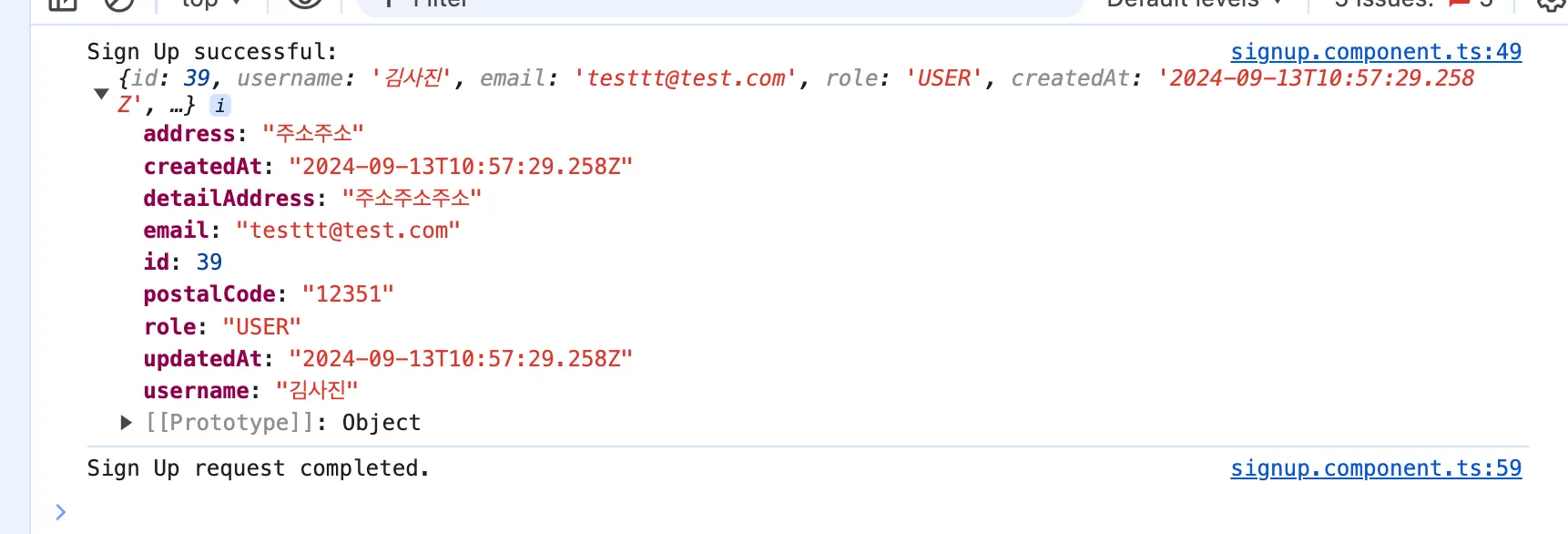Click the id value 39
Viewport: 1568px width, 534px height.
point(209,262)
